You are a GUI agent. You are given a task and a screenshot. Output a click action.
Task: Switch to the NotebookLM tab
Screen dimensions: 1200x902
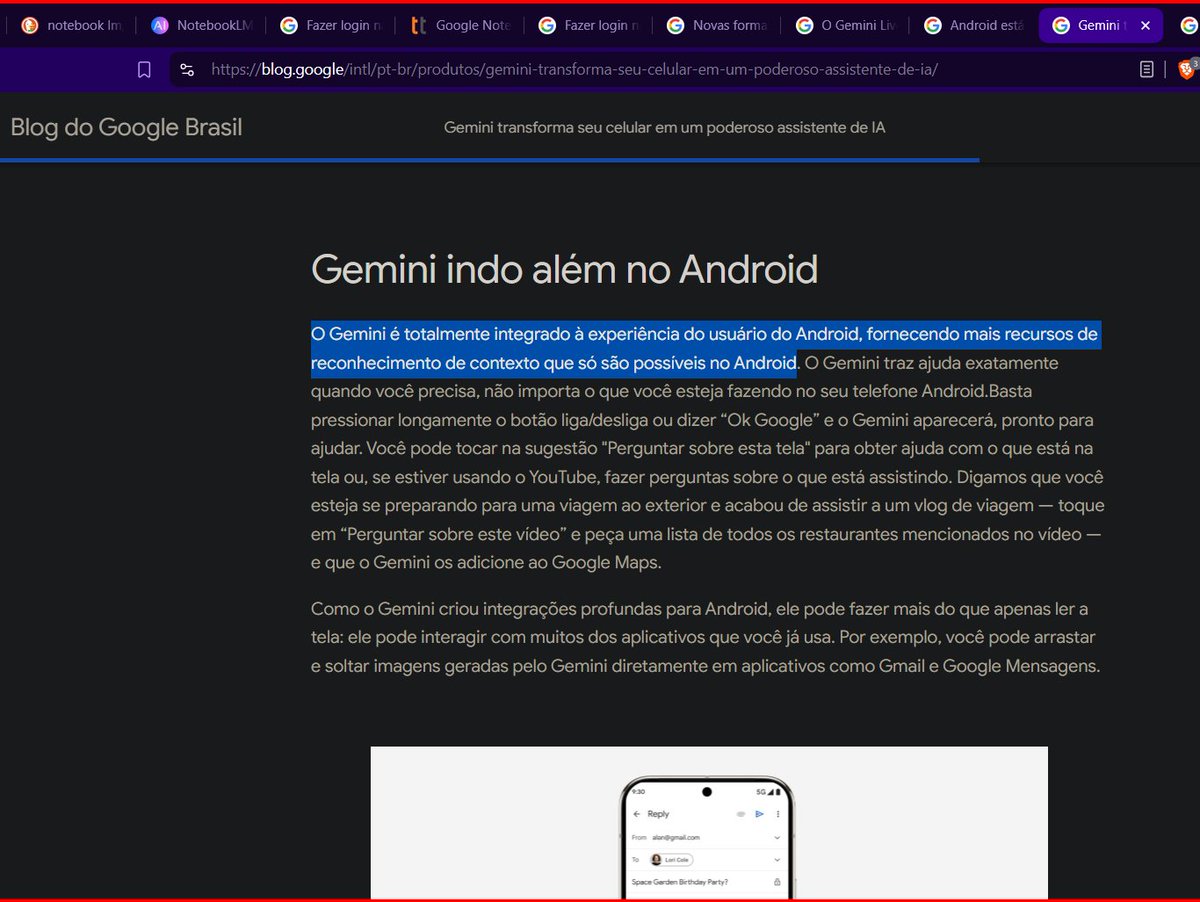200,26
